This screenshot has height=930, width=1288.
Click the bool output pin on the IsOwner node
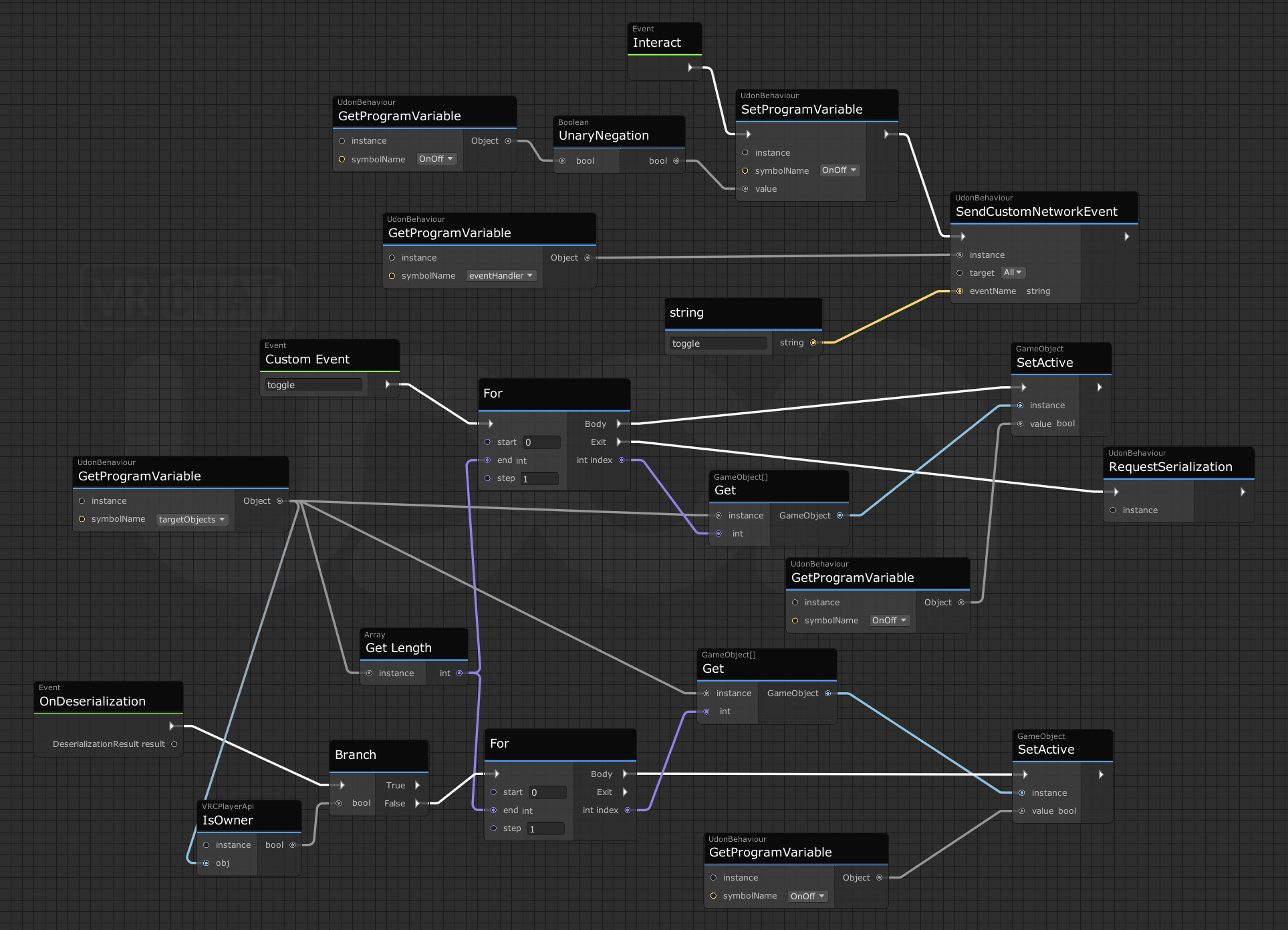pos(292,844)
